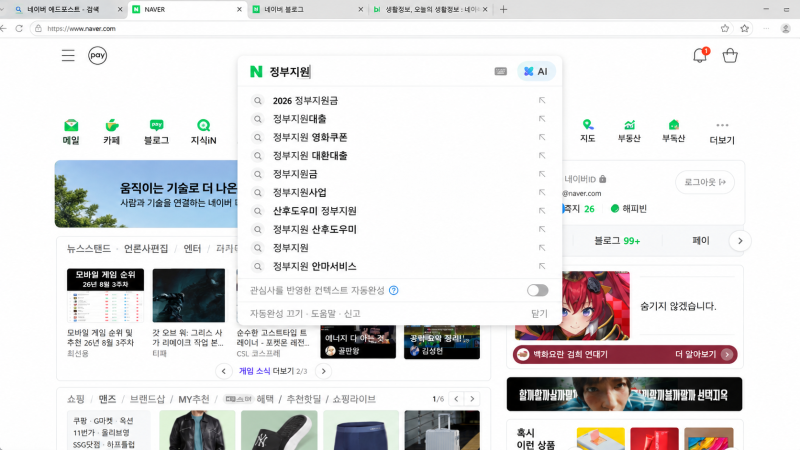800x450 pixels.
Task: Open 쇼핑라이브 tab
Action: click(354, 399)
